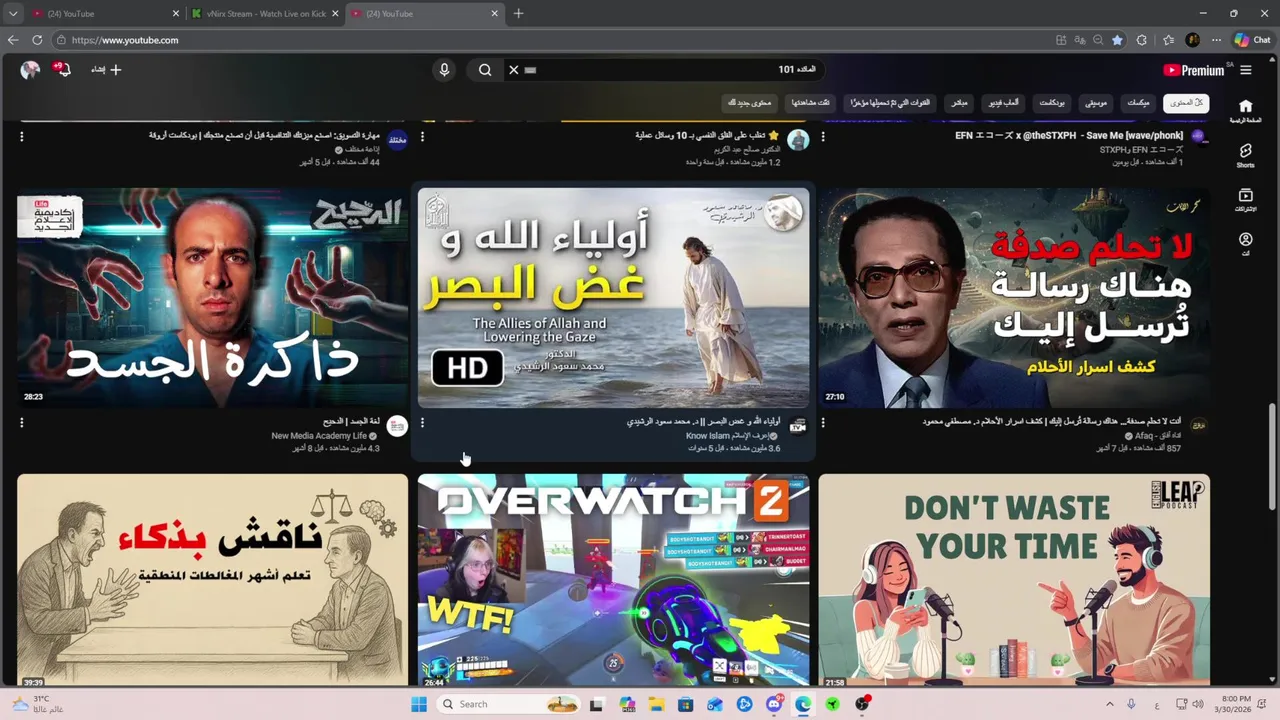Go back with the browser back arrow

tap(13, 40)
